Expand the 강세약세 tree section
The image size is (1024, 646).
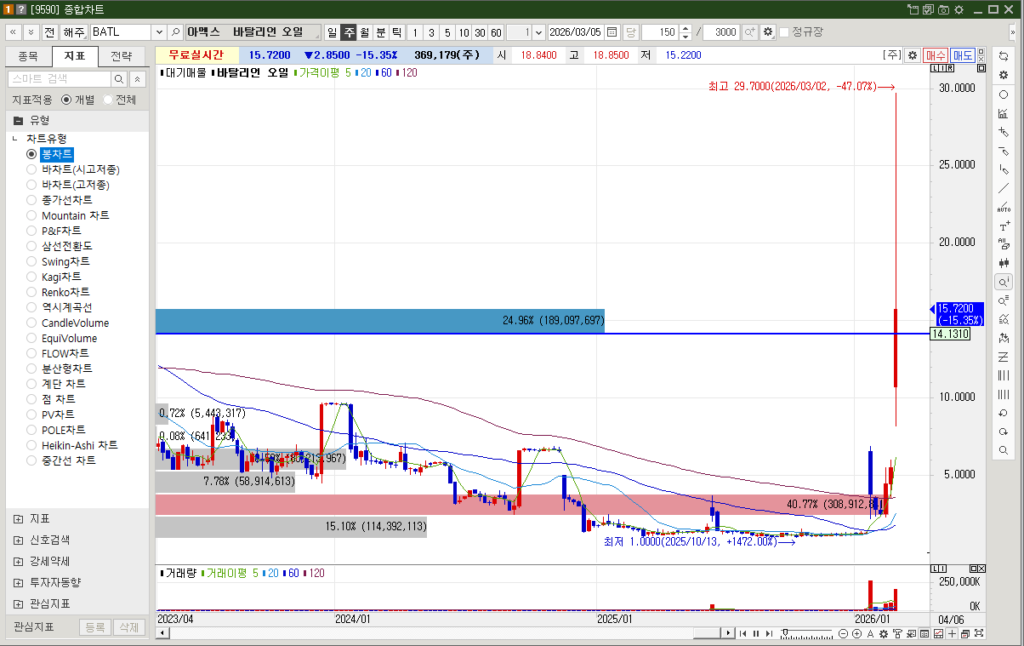18,561
